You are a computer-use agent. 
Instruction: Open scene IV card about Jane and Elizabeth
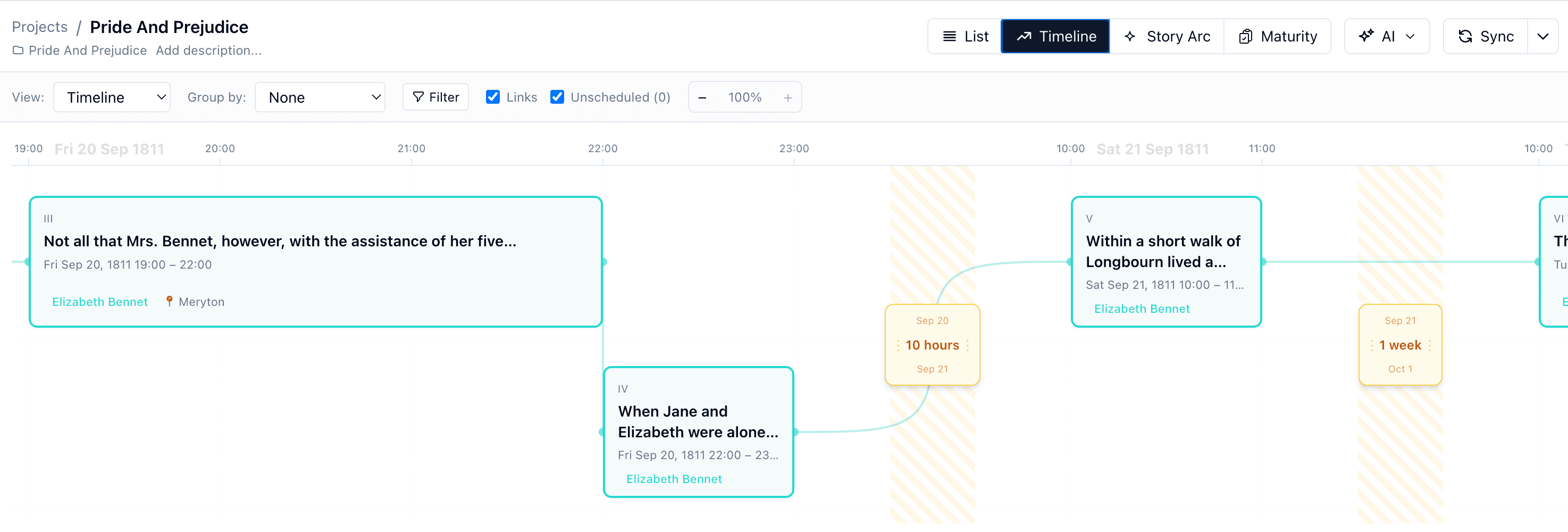pyautogui.click(x=699, y=432)
